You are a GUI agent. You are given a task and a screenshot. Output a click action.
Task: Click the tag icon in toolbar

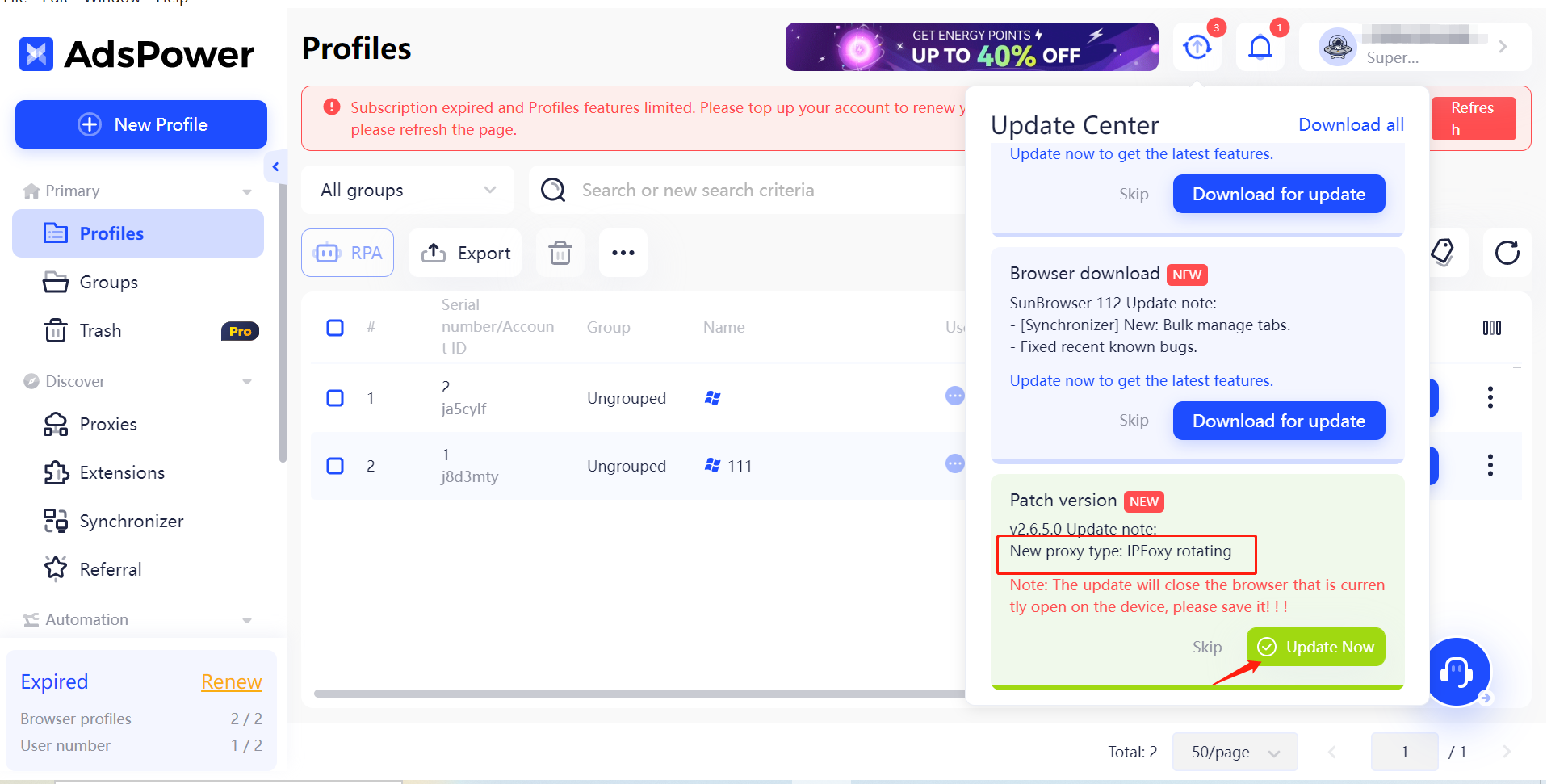coord(1442,252)
